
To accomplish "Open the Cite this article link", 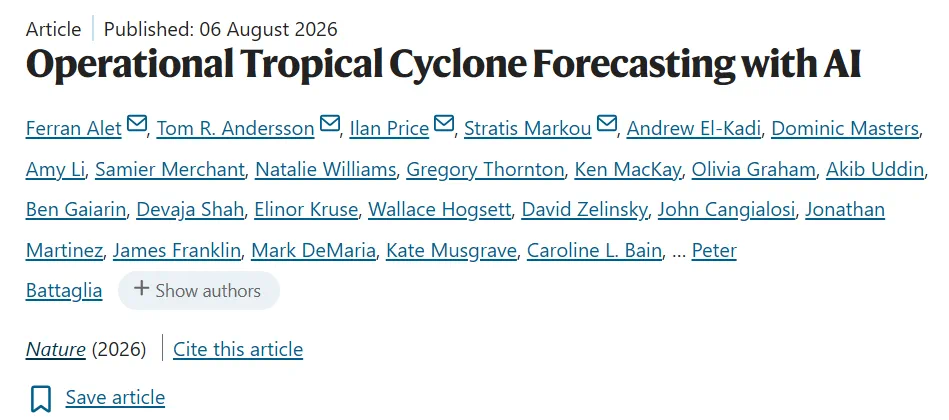I will 238,349.
